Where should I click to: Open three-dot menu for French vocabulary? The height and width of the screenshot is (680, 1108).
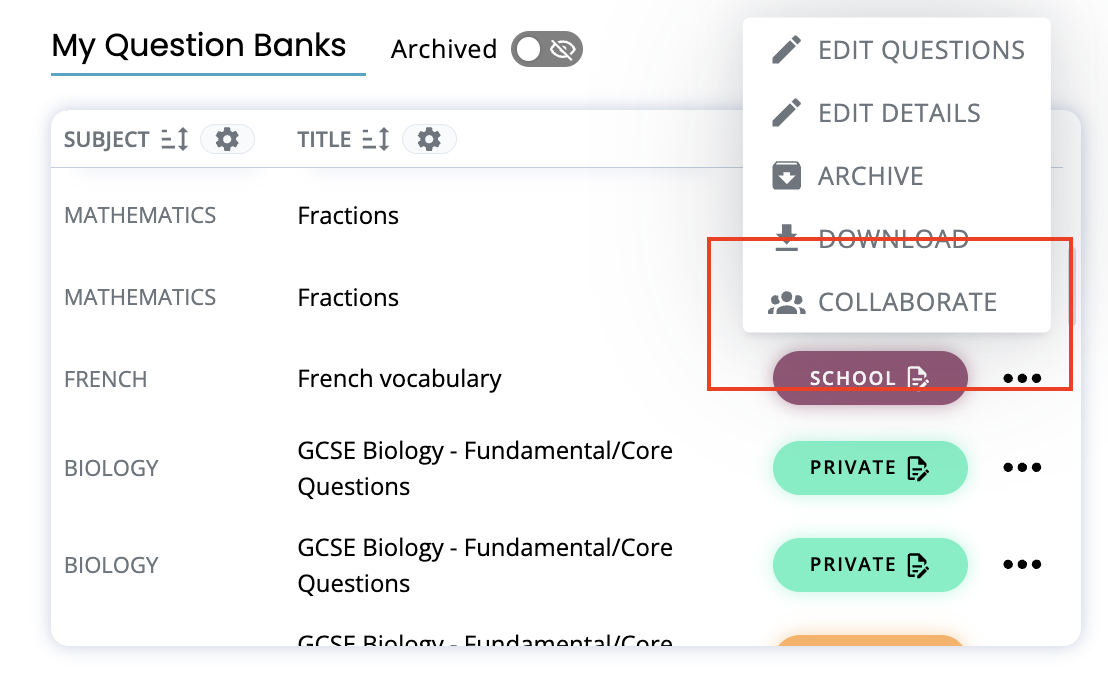pyautogui.click(x=1022, y=378)
